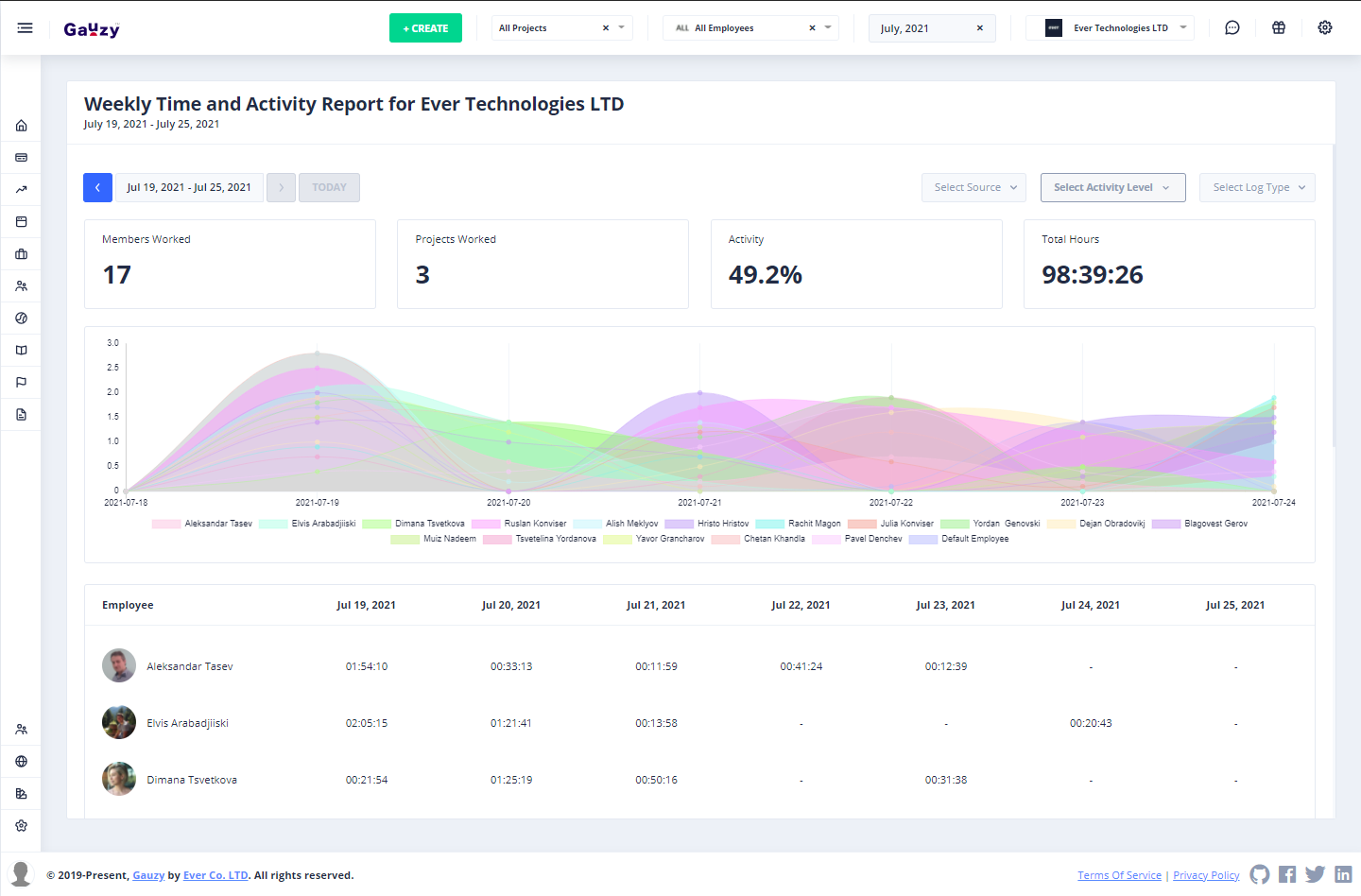Toggle Aleksandar Tasev legend series
This screenshot has width=1361, height=896.
coord(202,524)
